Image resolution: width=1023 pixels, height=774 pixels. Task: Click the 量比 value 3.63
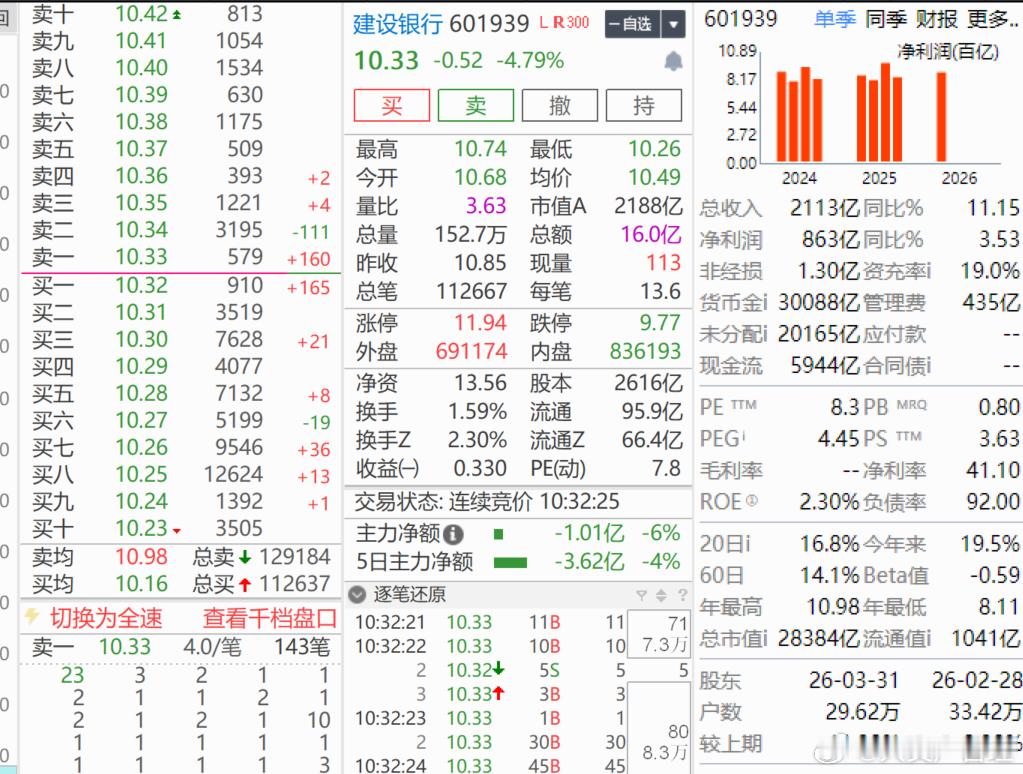click(x=486, y=206)
